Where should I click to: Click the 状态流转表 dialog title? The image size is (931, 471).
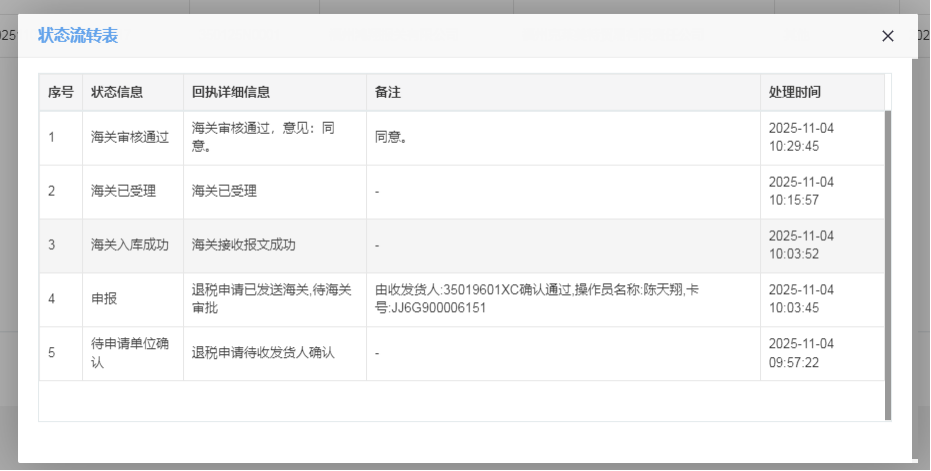[x=78, y=36]
